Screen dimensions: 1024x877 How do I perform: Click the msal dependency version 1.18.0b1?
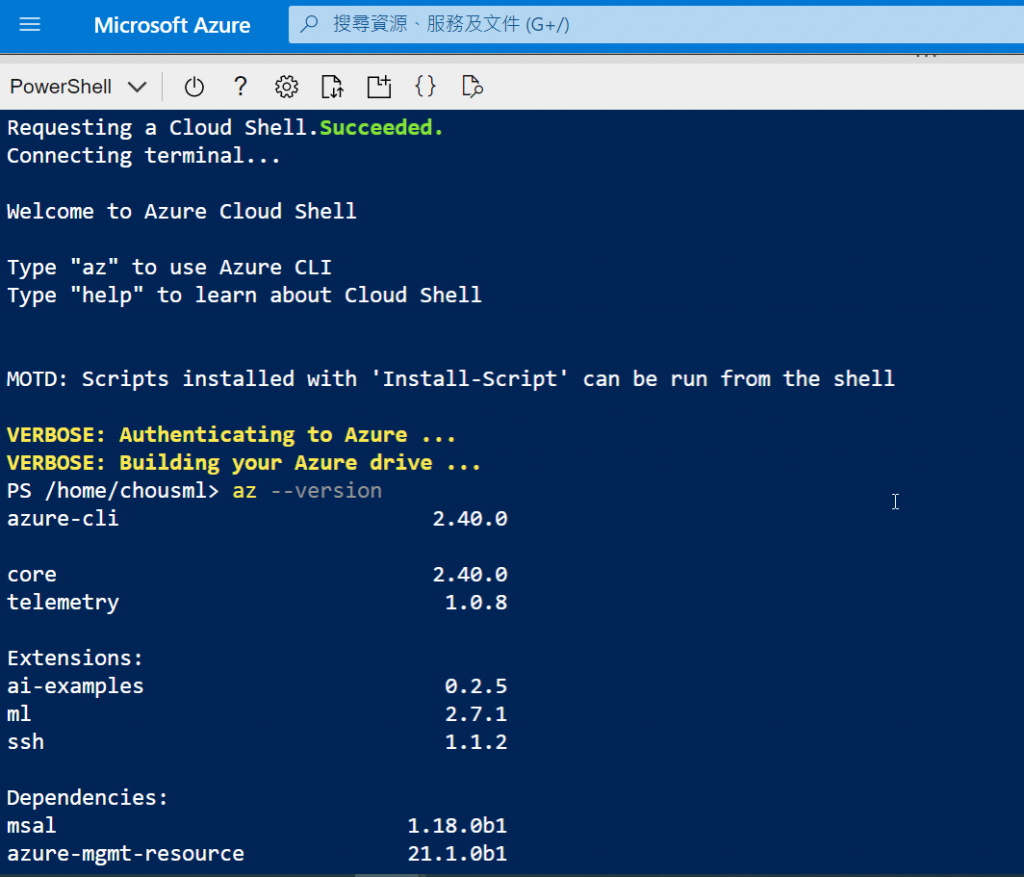point(457,825)
